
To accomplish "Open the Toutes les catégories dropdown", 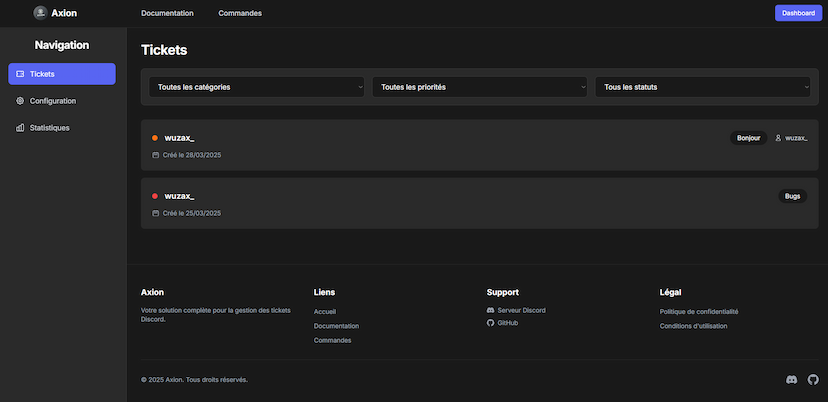I will tap(257, 87).
